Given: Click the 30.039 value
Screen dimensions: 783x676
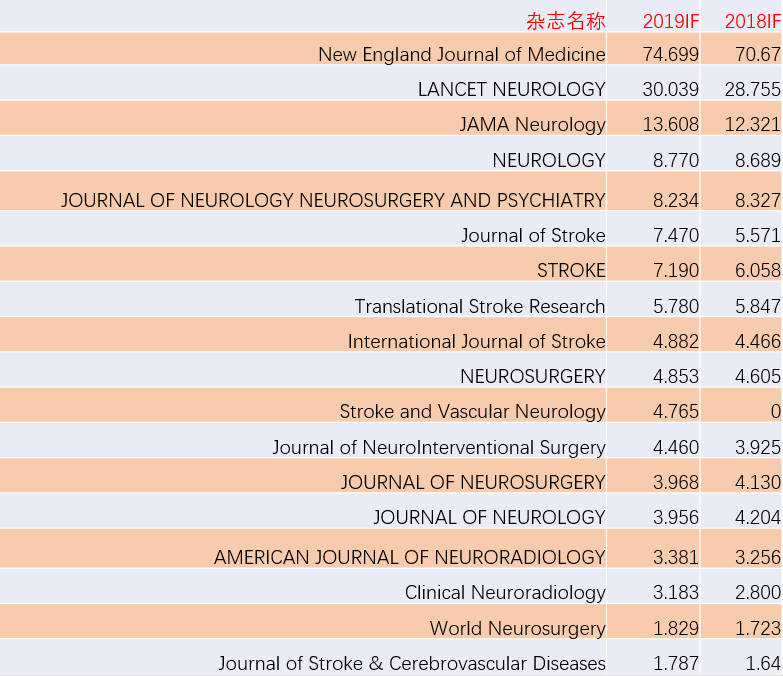Looking at the screenshot, I should tap(671, 89).
